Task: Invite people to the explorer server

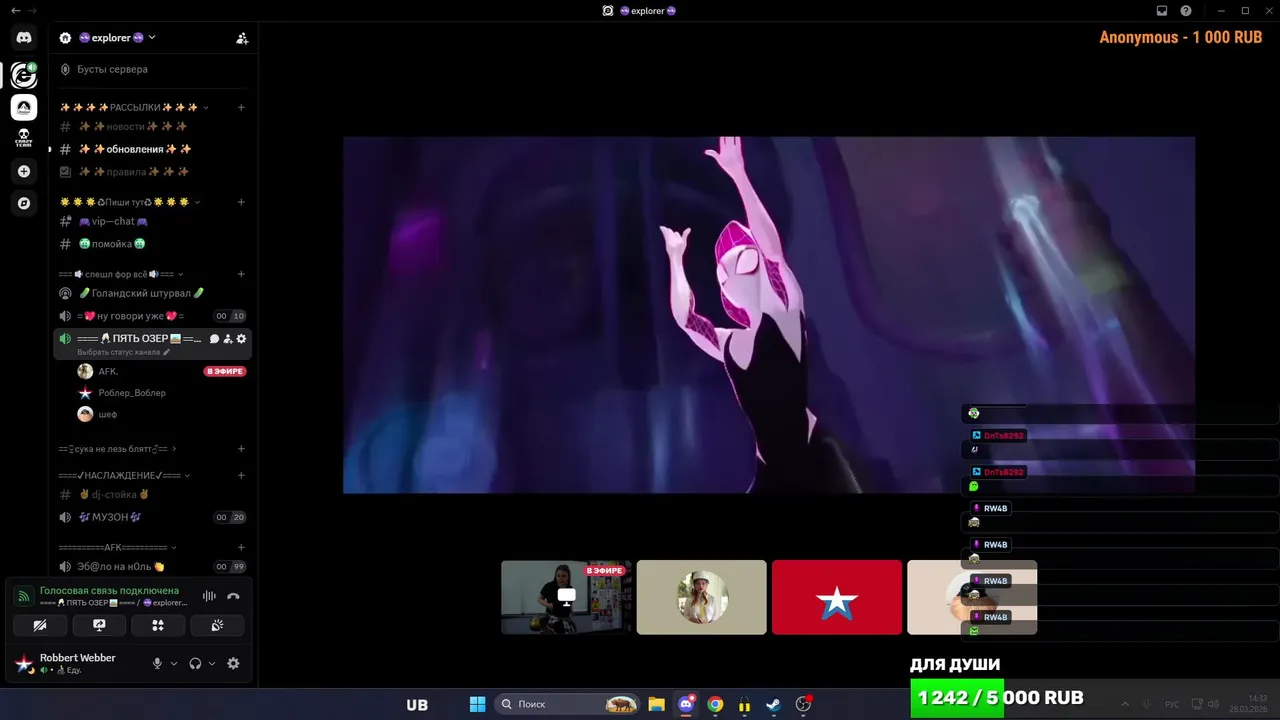Action: pyautogui.click(x=242, y=38)
